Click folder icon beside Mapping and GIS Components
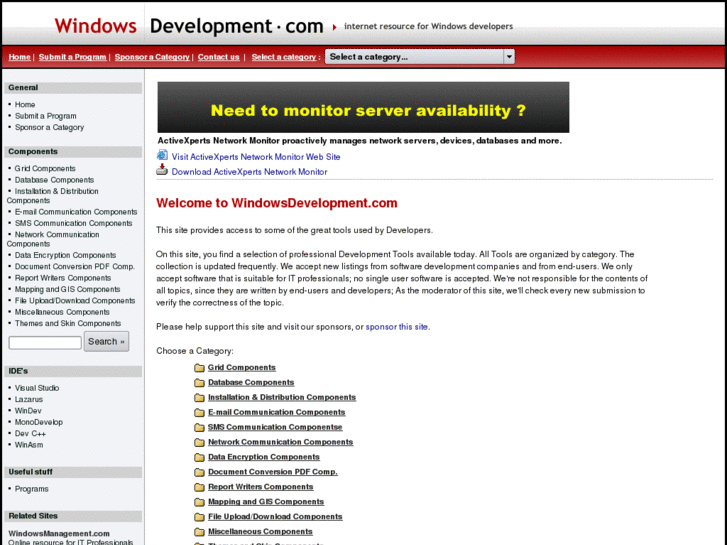727x545 pixels. click(199, 502)
